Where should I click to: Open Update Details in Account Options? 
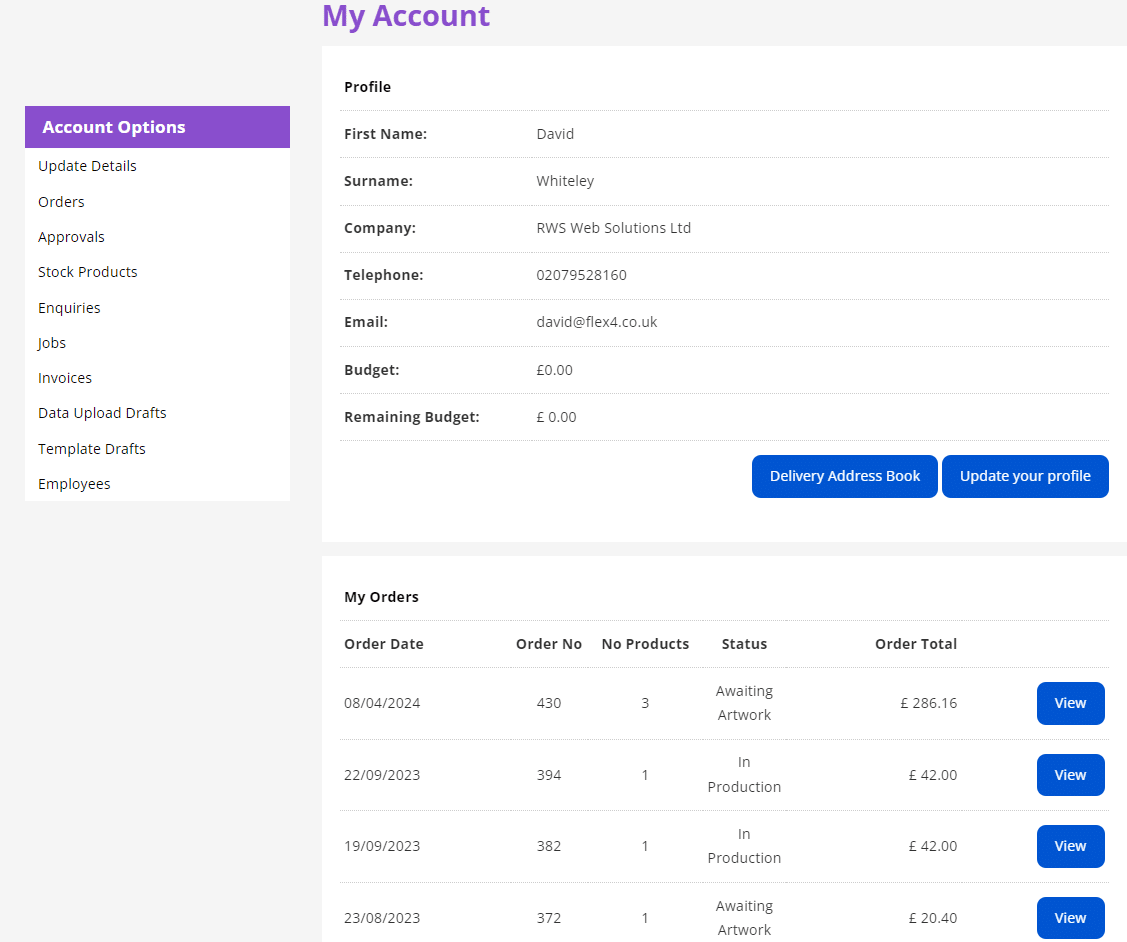coord(87,166)
